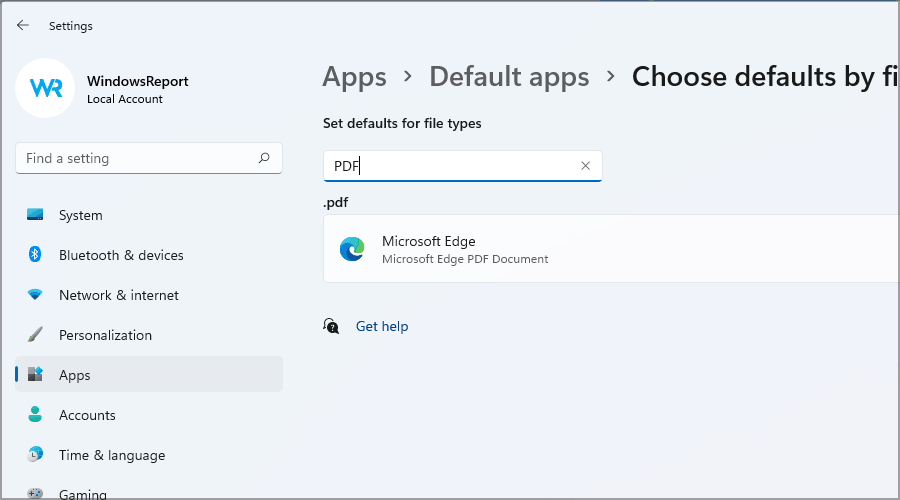This screenshot has width=900, height=500.
Task: Click the Microsoft Edge logo icon
Action: click(352, 249)
